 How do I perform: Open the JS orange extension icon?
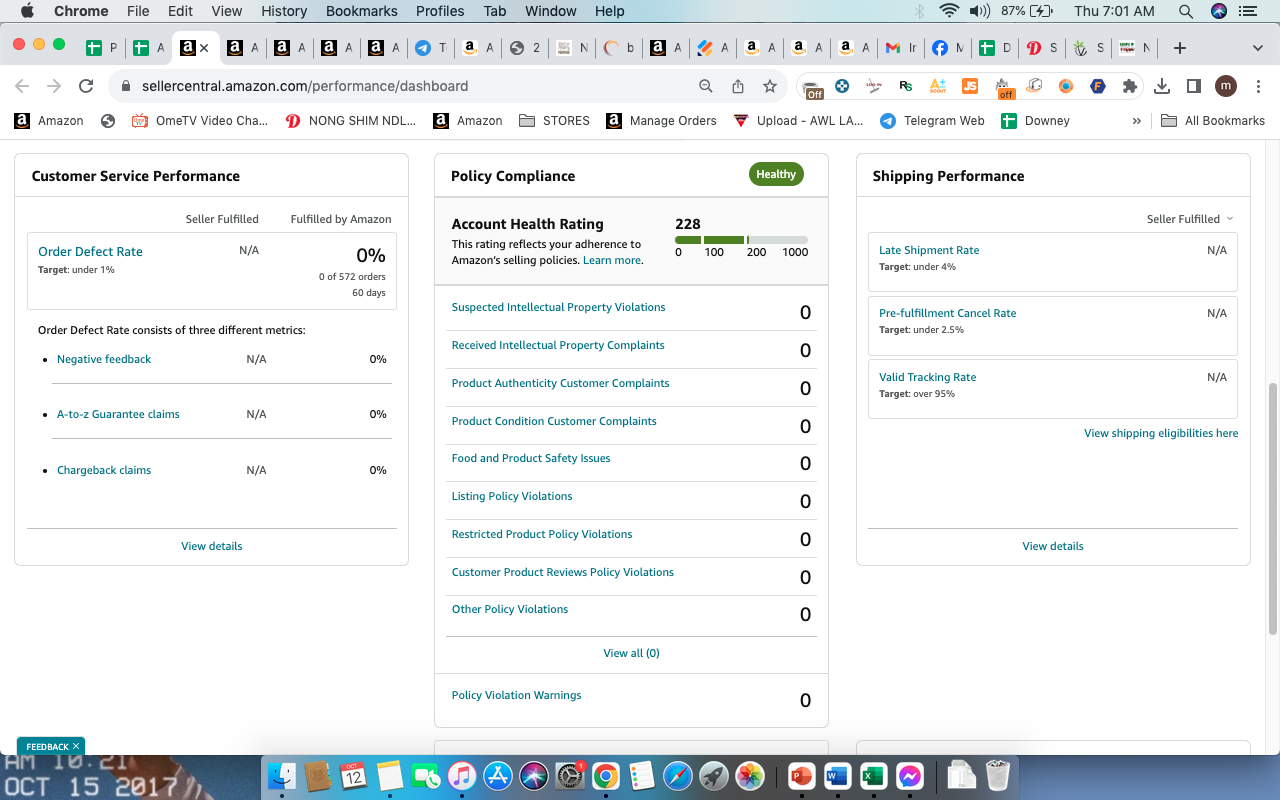pyautogui.click(x=970, y=86)
